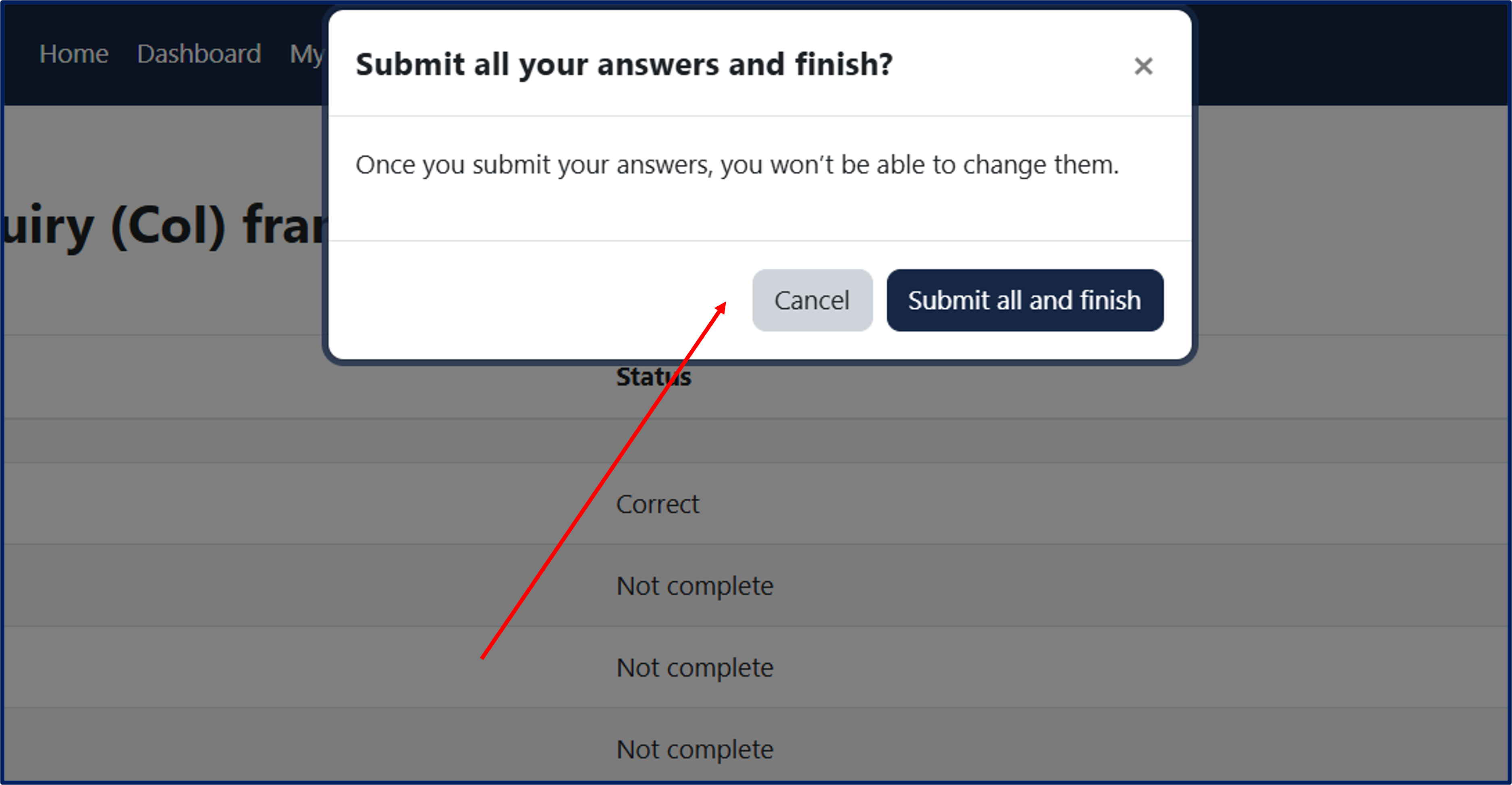Click the warning message in dialog body

coord(737,165)
